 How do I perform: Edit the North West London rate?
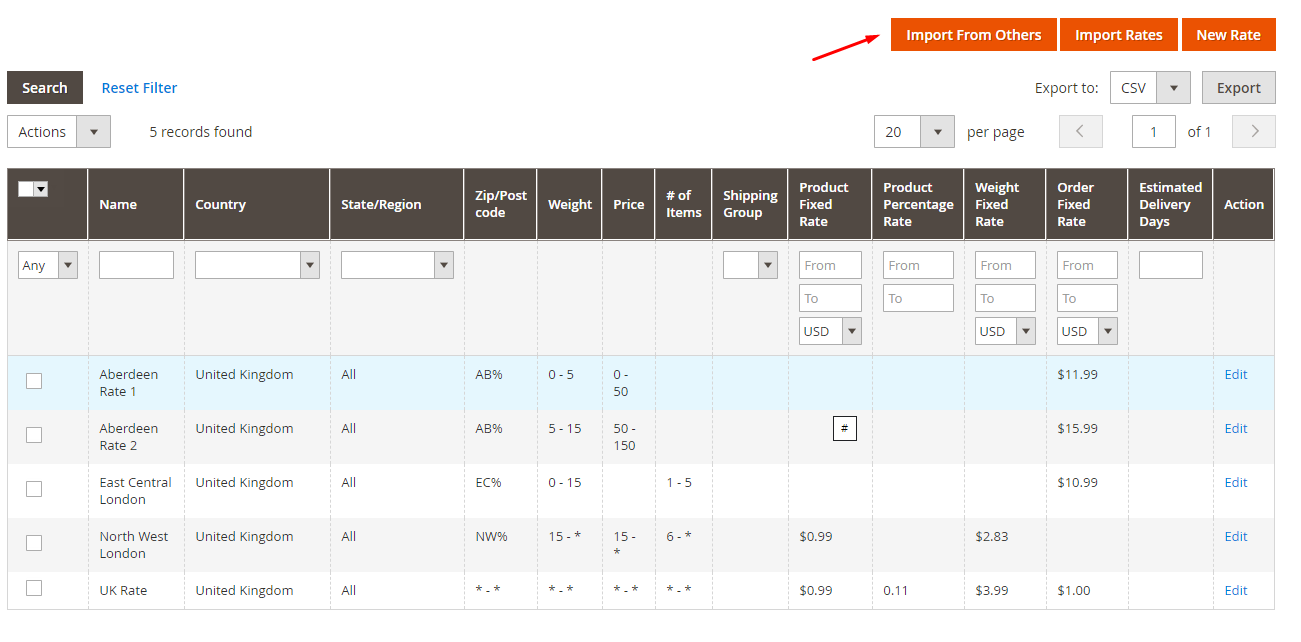click(x=1236, y=537)
